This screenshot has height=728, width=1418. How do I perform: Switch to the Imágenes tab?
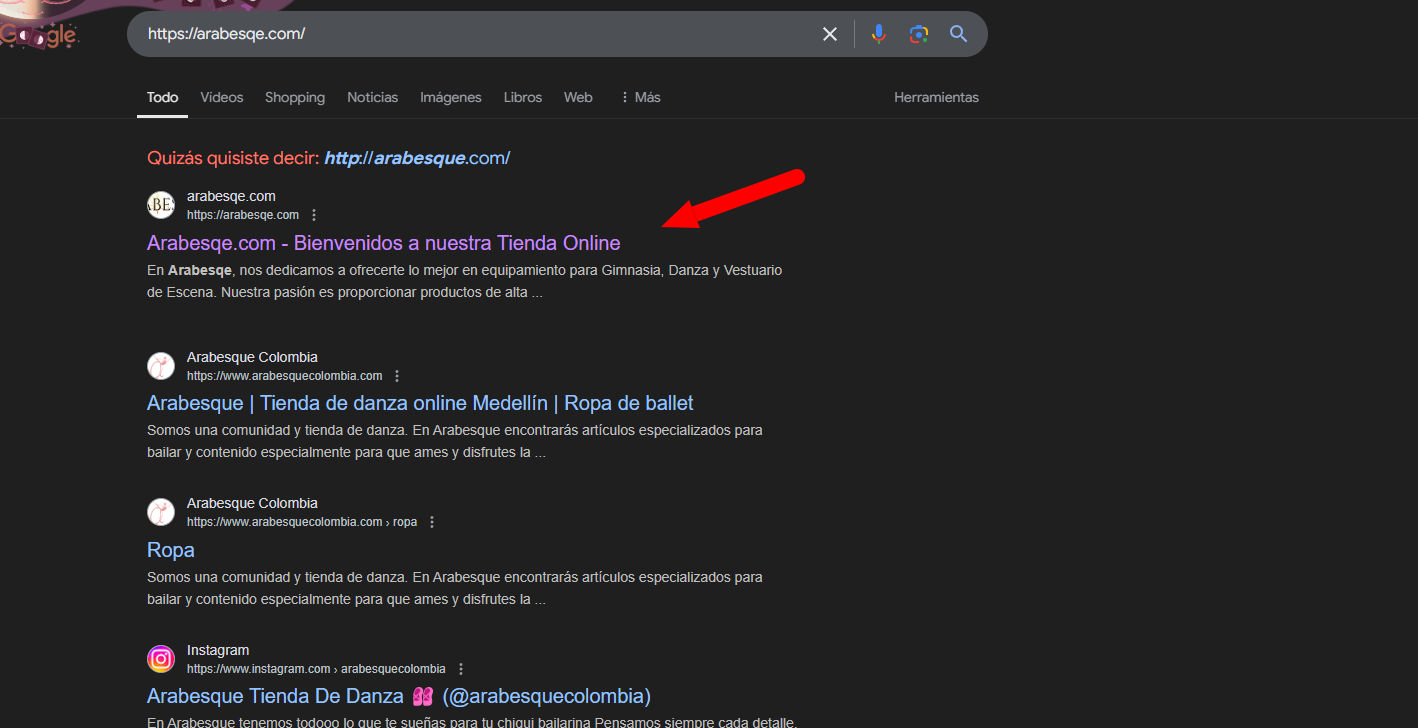451,97
